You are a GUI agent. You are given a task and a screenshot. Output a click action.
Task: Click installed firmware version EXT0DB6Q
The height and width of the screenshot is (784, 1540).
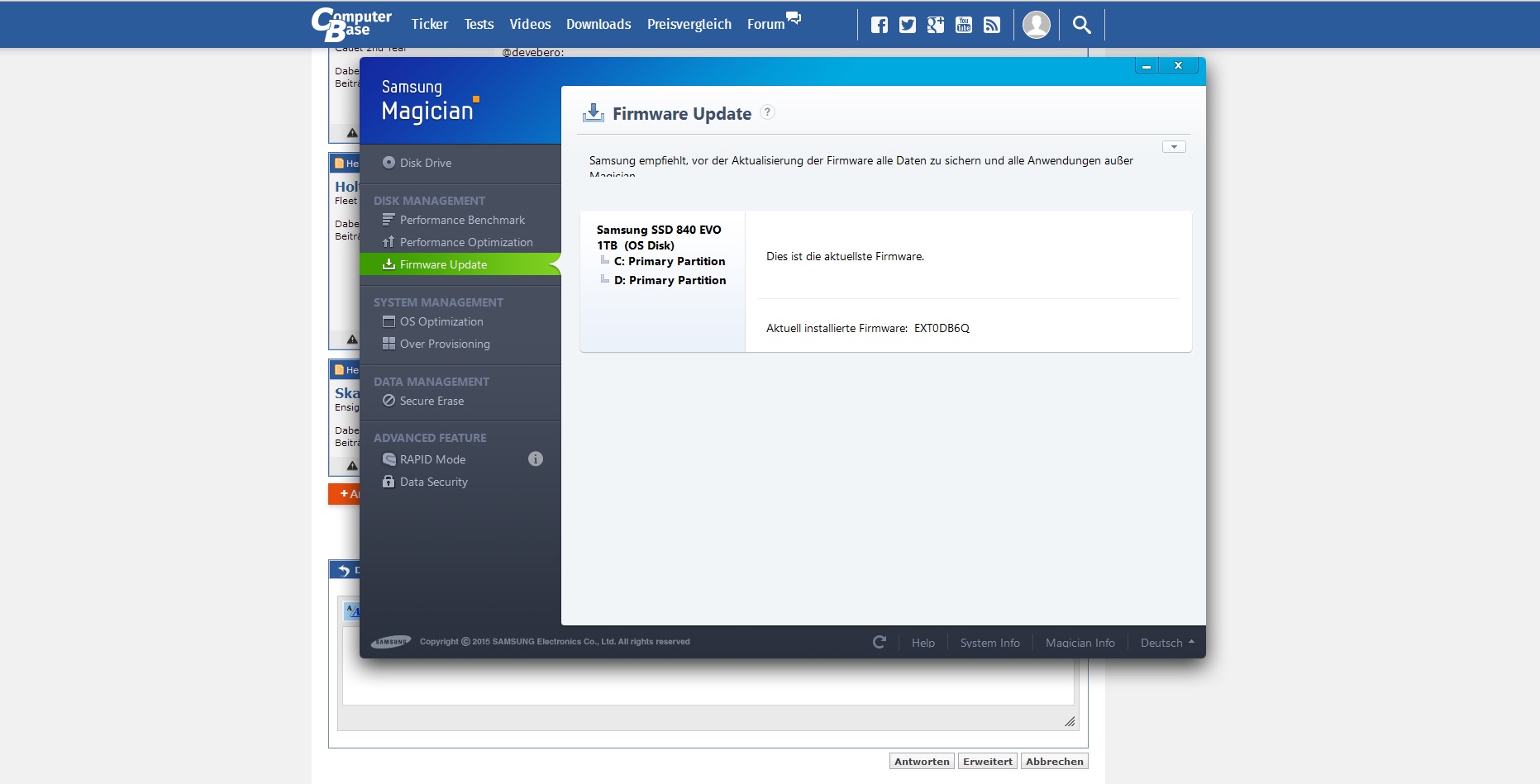(942, 328)
